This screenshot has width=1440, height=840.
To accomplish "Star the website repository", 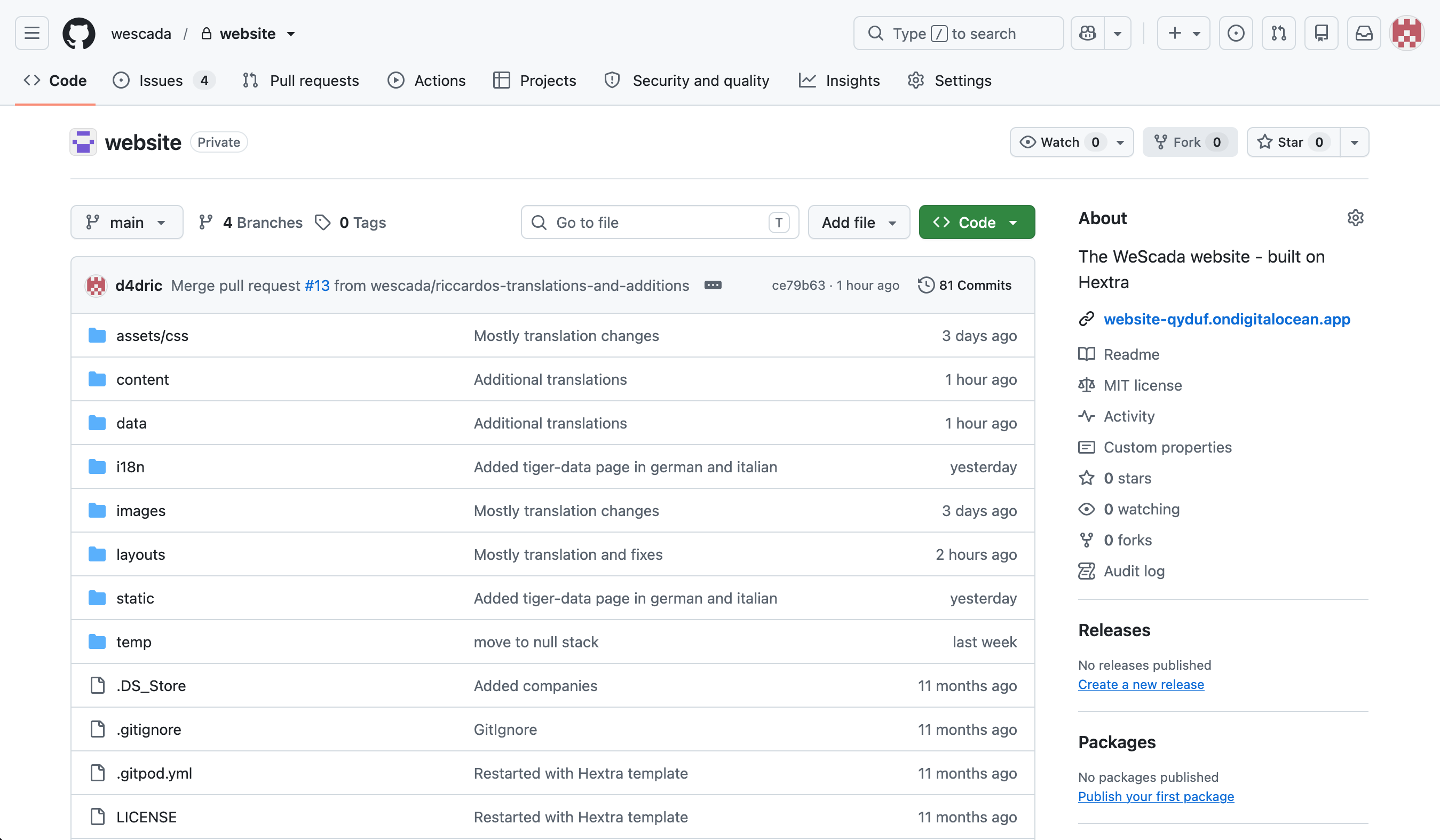I will tap(1293, 142).
